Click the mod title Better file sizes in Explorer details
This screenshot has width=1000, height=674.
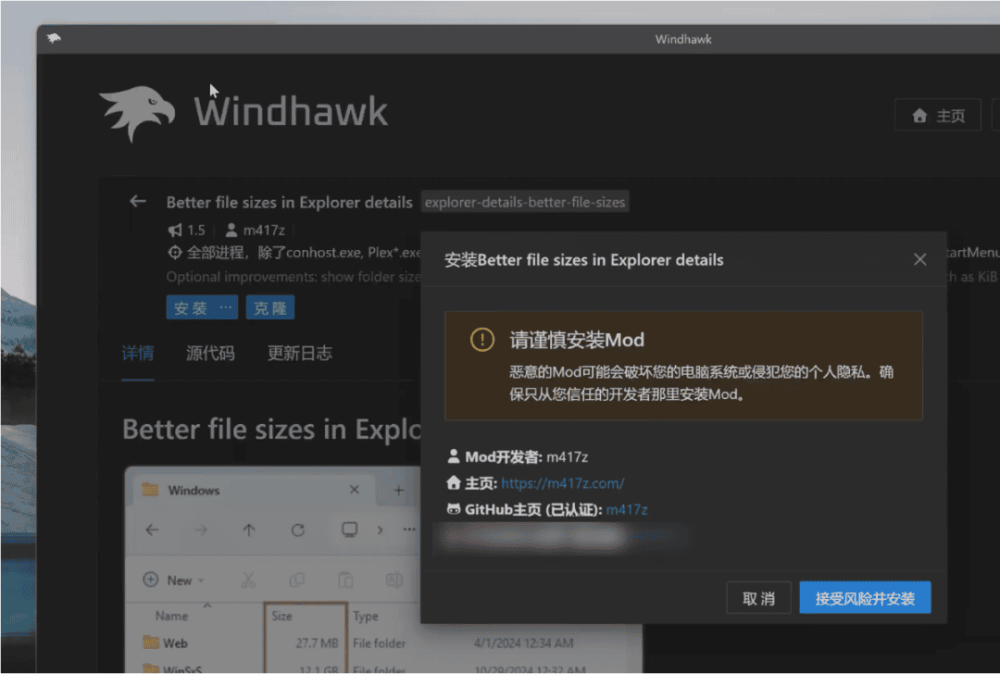tap(290, 202)
